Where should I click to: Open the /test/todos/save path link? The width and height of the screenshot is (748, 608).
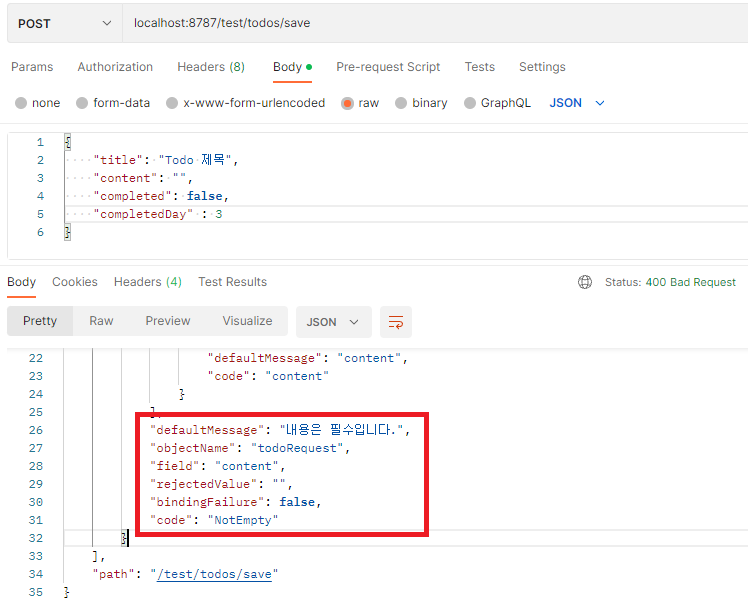[x=217, y=574]
